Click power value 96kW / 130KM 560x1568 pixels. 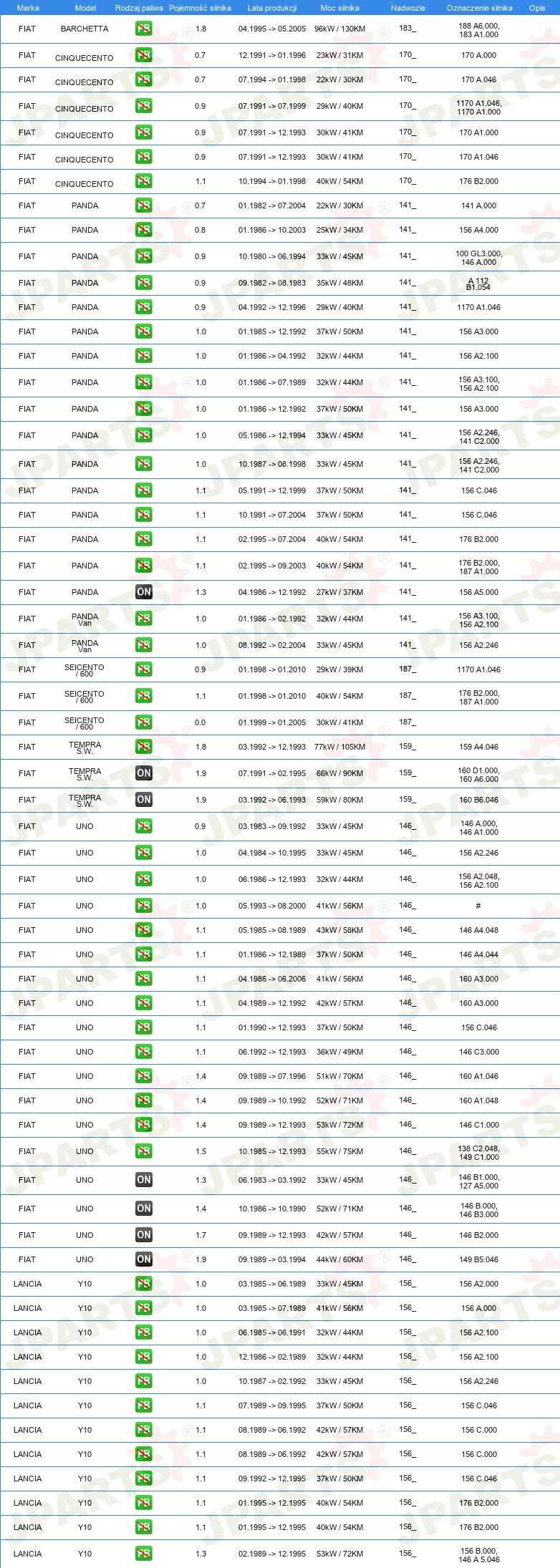[339, 29]
